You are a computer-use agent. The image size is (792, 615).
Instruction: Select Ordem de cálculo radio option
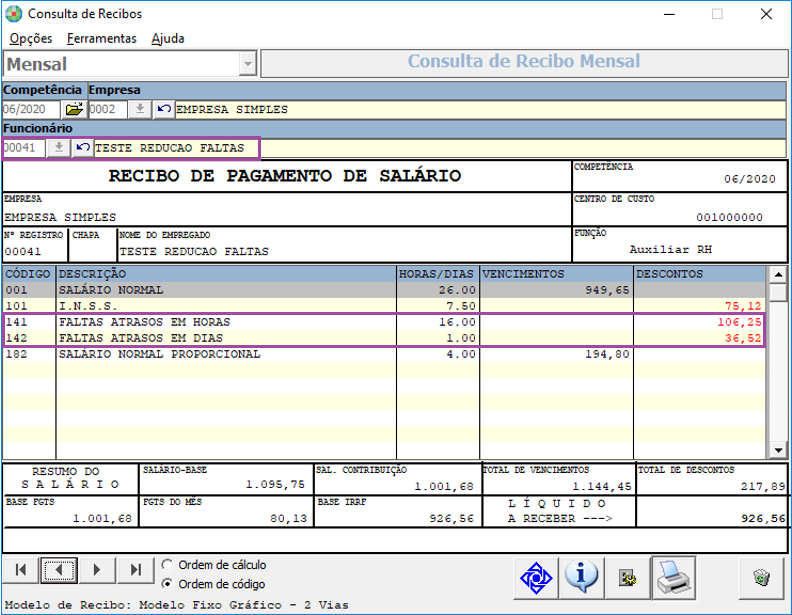coord(167,564)
